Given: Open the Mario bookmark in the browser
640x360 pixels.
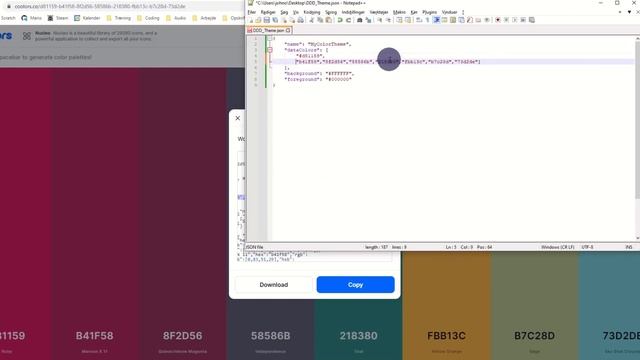Looking at the screenshot, I should [31, 18].
